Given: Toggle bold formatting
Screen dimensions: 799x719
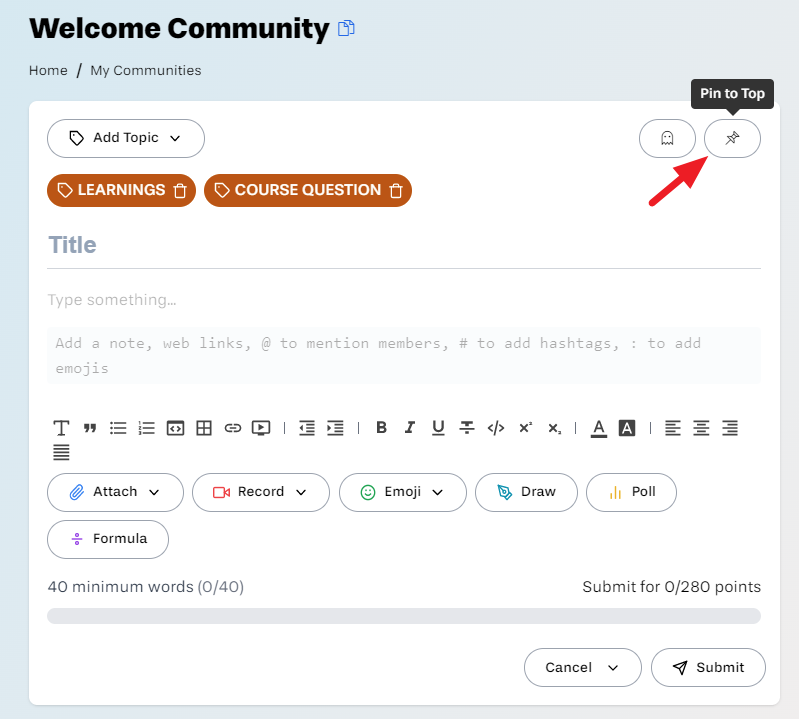Looking at the screenshot, I should (x=381, y=428).
